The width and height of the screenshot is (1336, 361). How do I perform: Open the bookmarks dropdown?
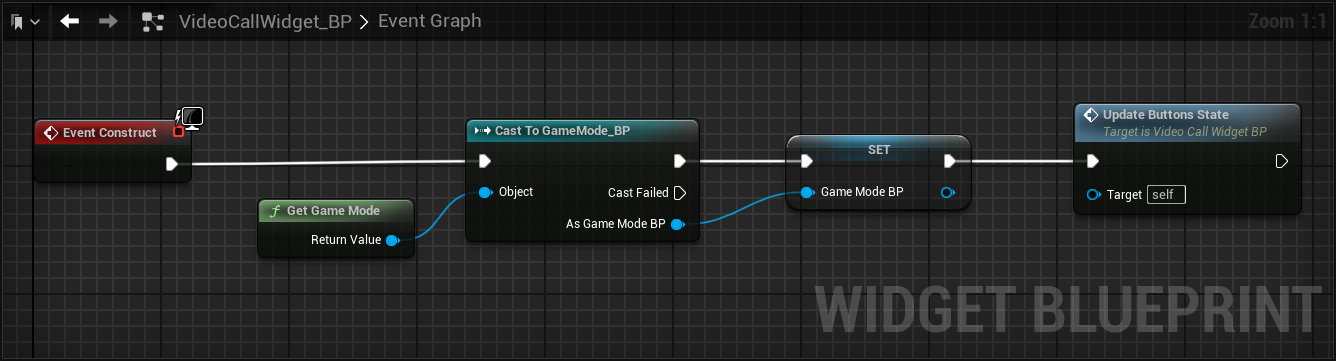click(25, 20)
